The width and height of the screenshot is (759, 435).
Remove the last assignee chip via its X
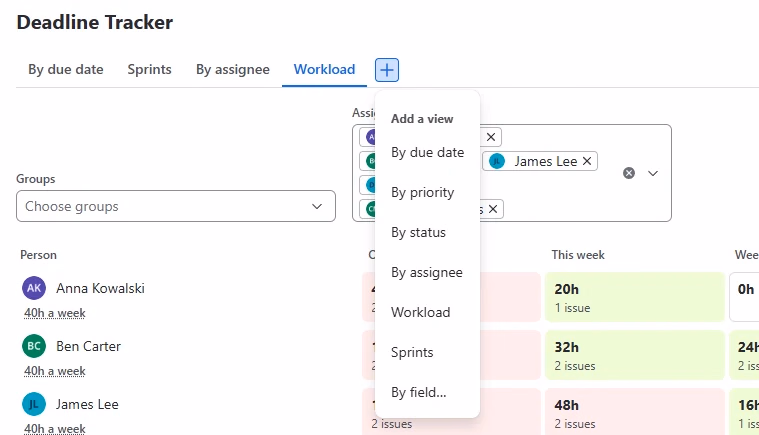(x=493, y=209)
